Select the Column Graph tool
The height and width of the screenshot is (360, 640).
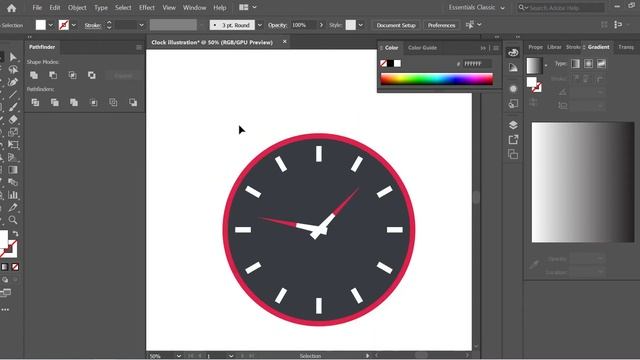click(13, 195)
